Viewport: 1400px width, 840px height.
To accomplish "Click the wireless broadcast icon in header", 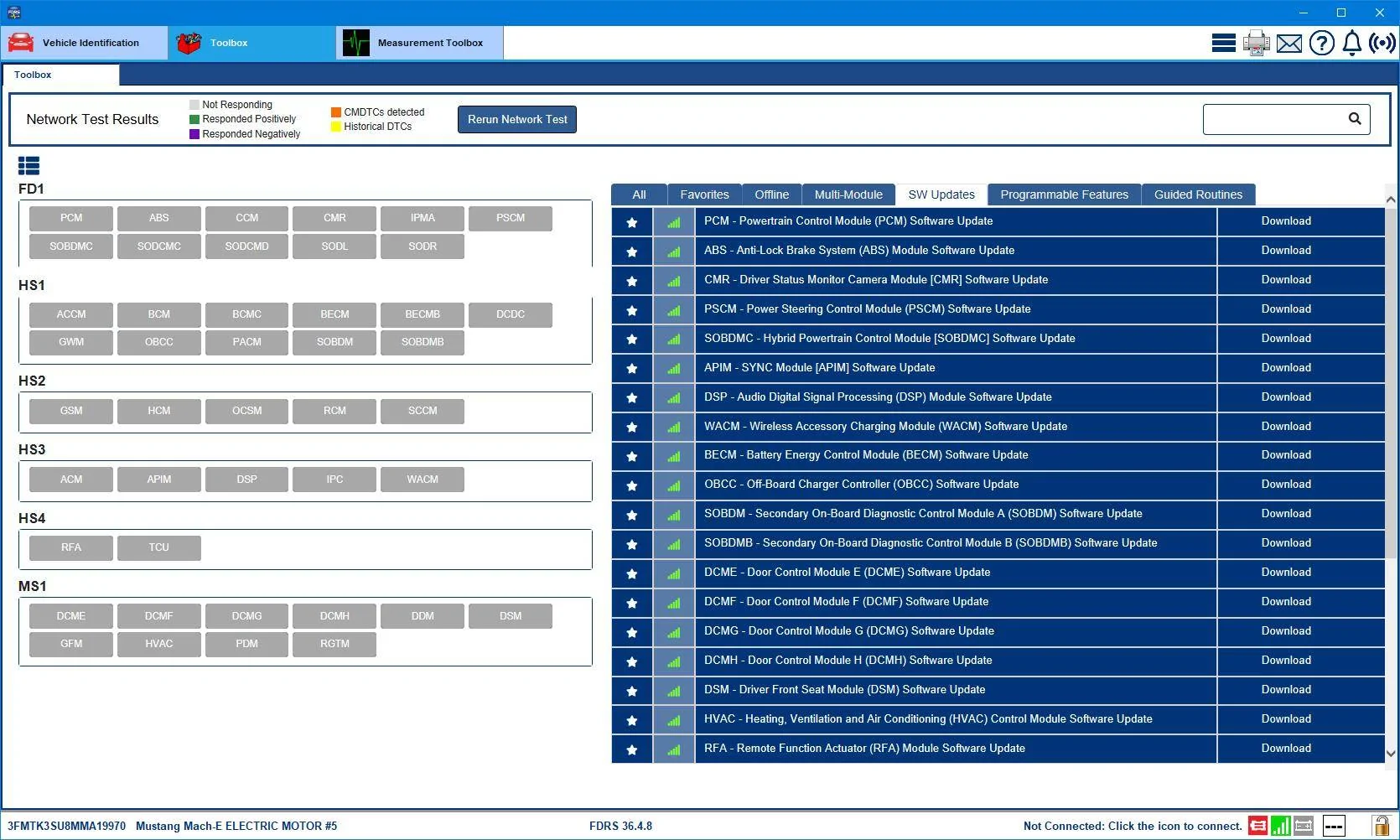I will click(x=1382, y=43).
